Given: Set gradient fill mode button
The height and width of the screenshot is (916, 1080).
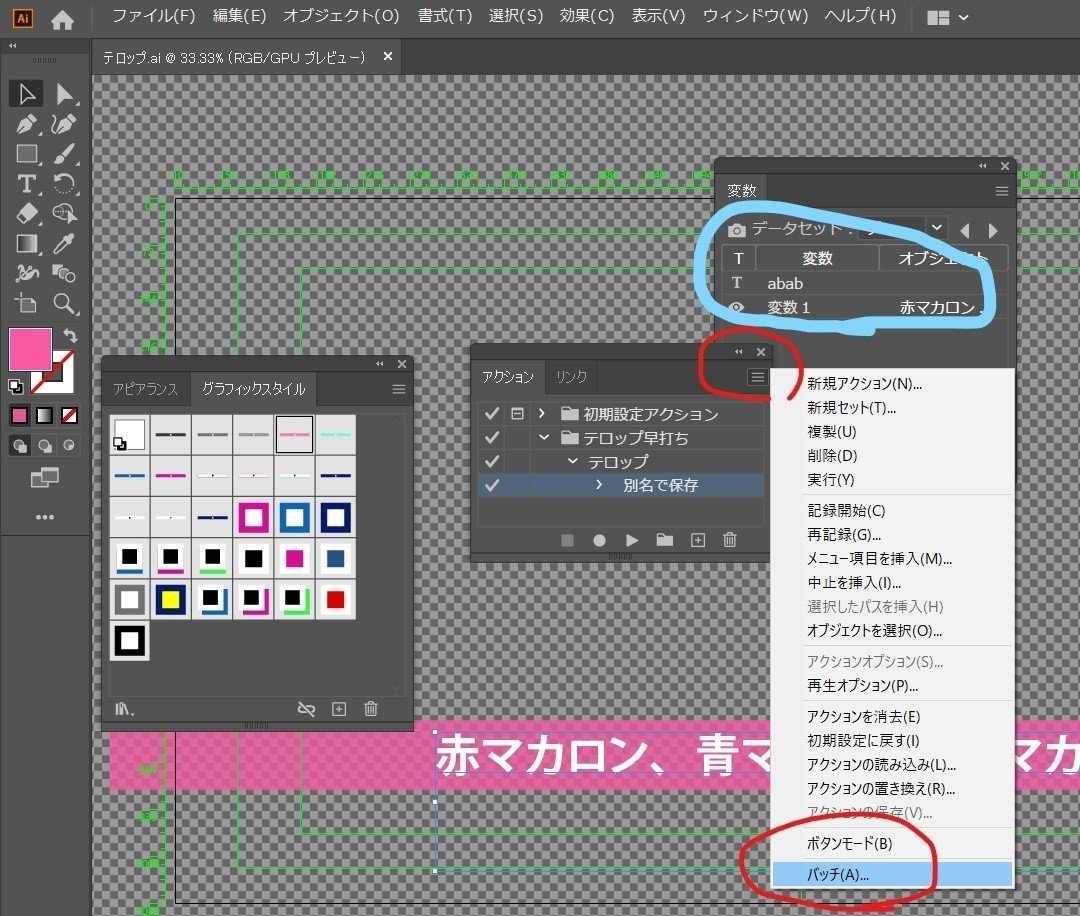Looking at the screenshot, I should (x=44, y=415).
